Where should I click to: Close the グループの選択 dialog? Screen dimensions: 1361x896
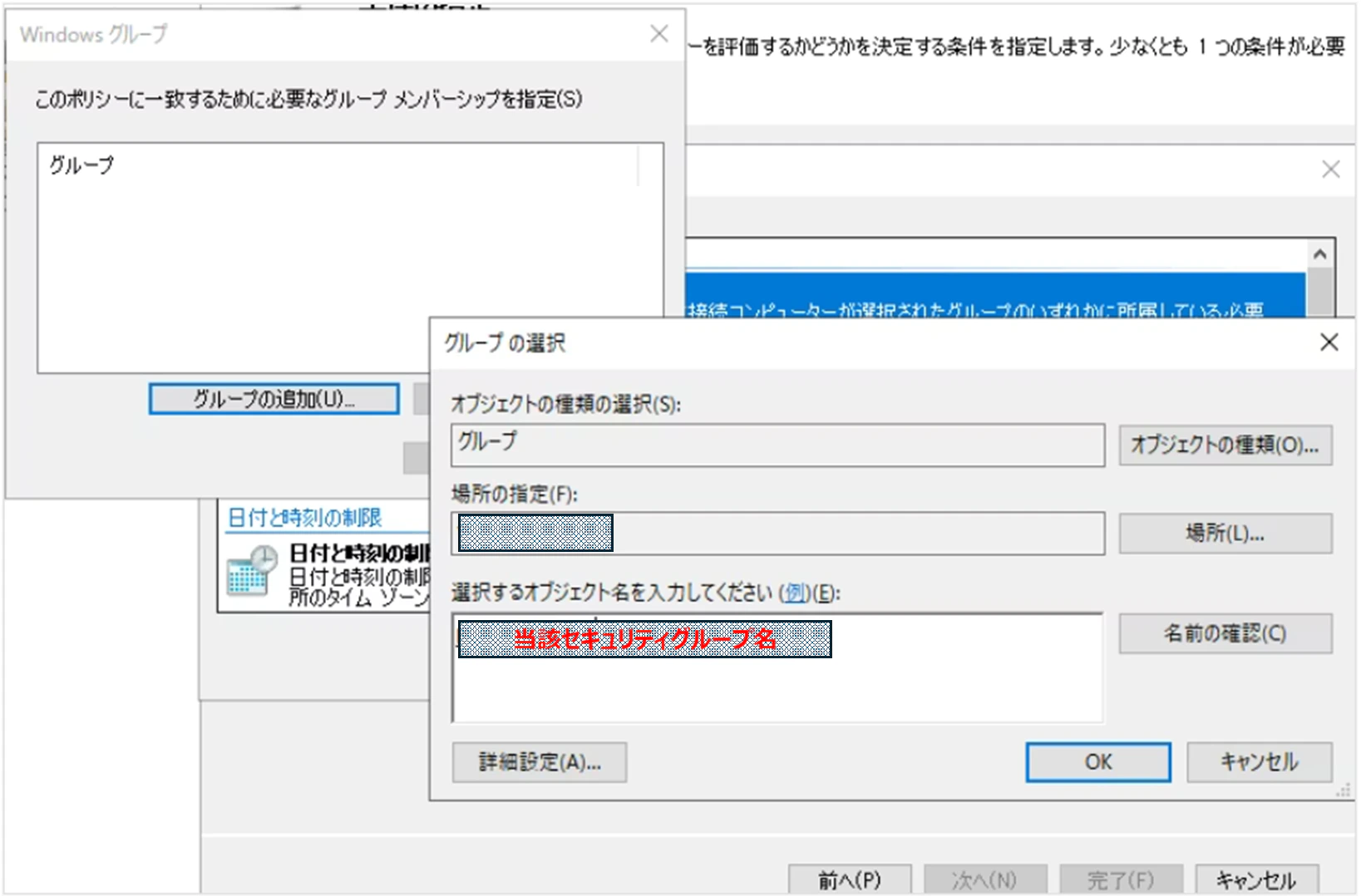(1329, 342)
